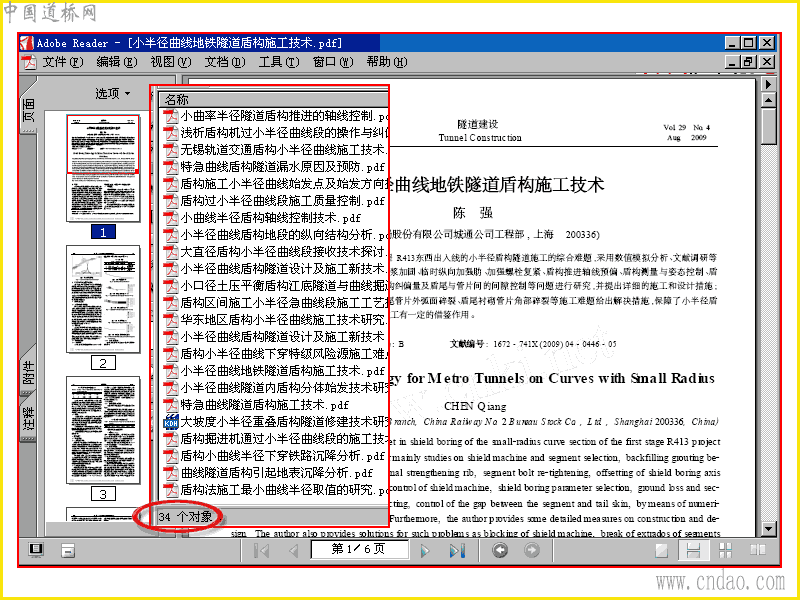
Task: Click the scrollbar down arrow of document
Action: [x=768, y=529]
